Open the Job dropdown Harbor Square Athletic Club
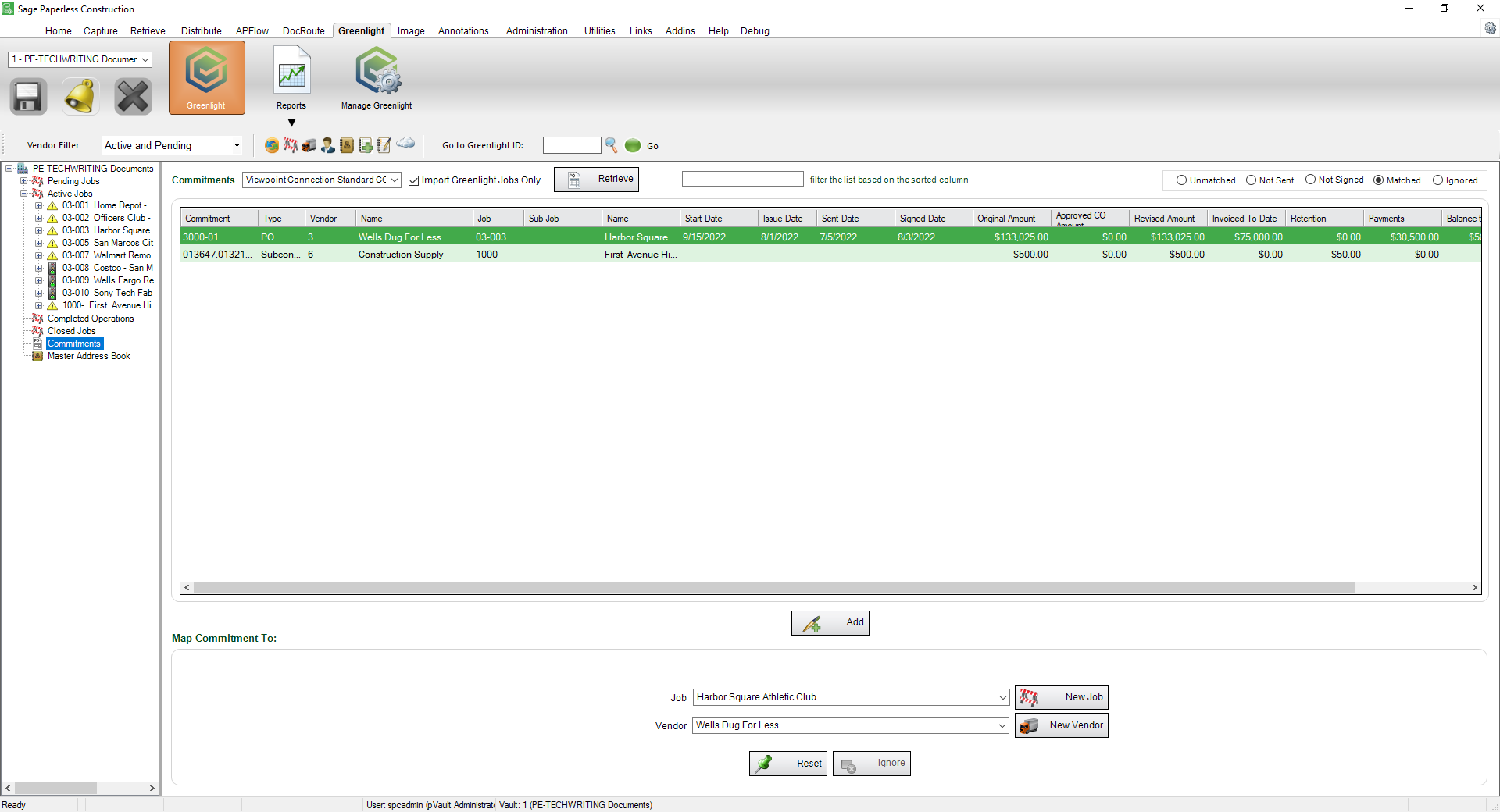Image resolution: width=1500 pixels, height=812 pixels. pyautogui.click(x=851, y=697)
